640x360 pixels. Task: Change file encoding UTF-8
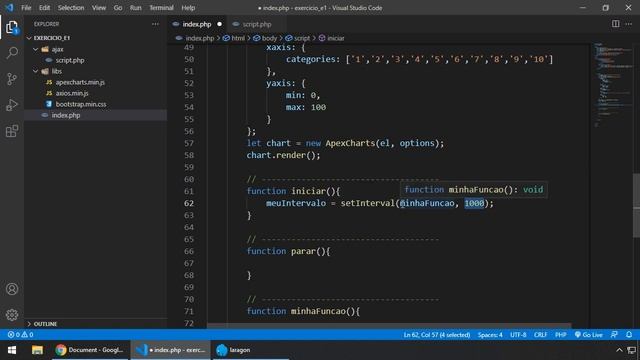518,335
